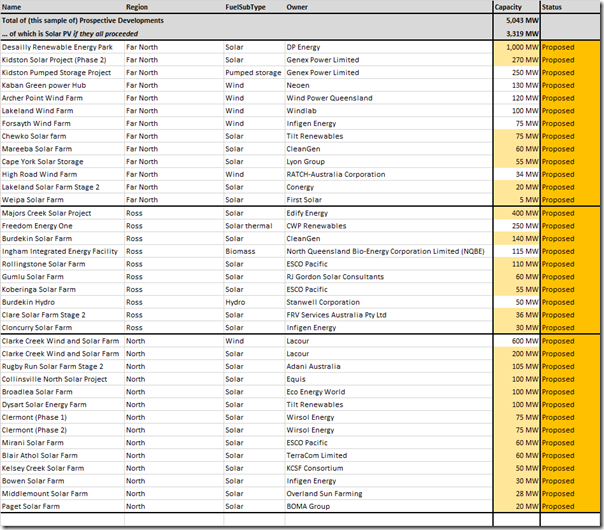604x530 pixels.
Task: Click Broadlea Solar Farm cell
Action: (x=62, y=392)
